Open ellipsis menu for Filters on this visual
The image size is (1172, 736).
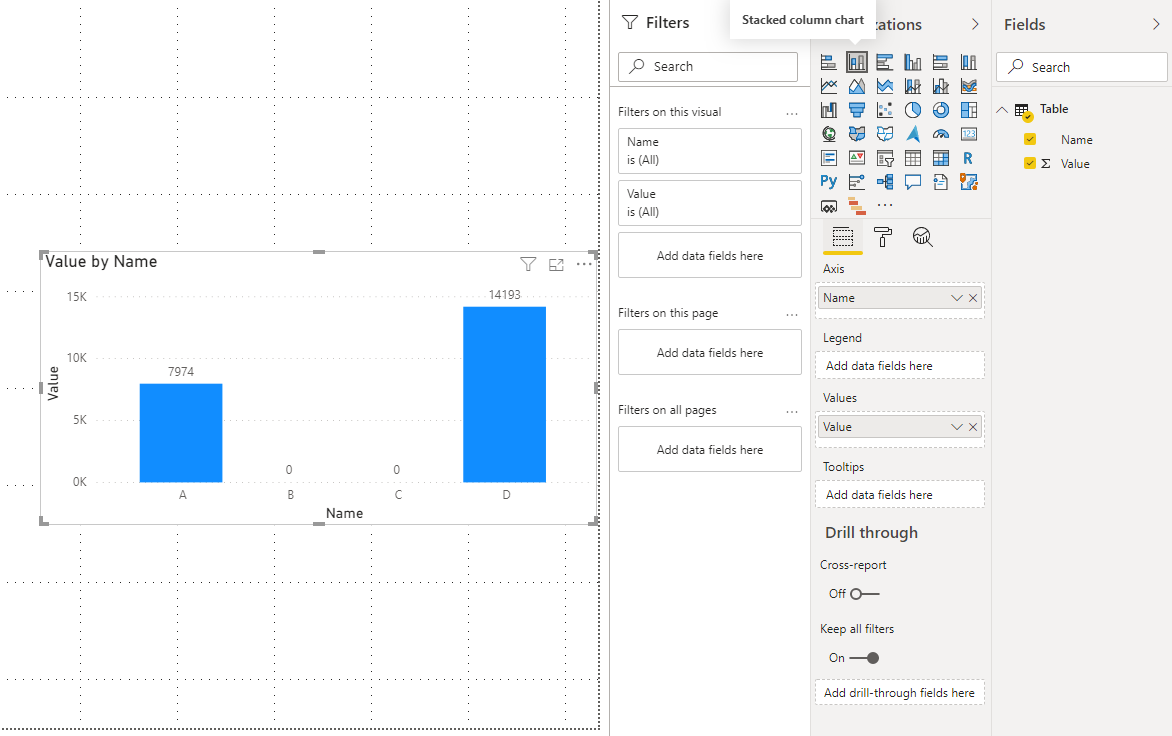pyautogui.click(x=792, y=113)
